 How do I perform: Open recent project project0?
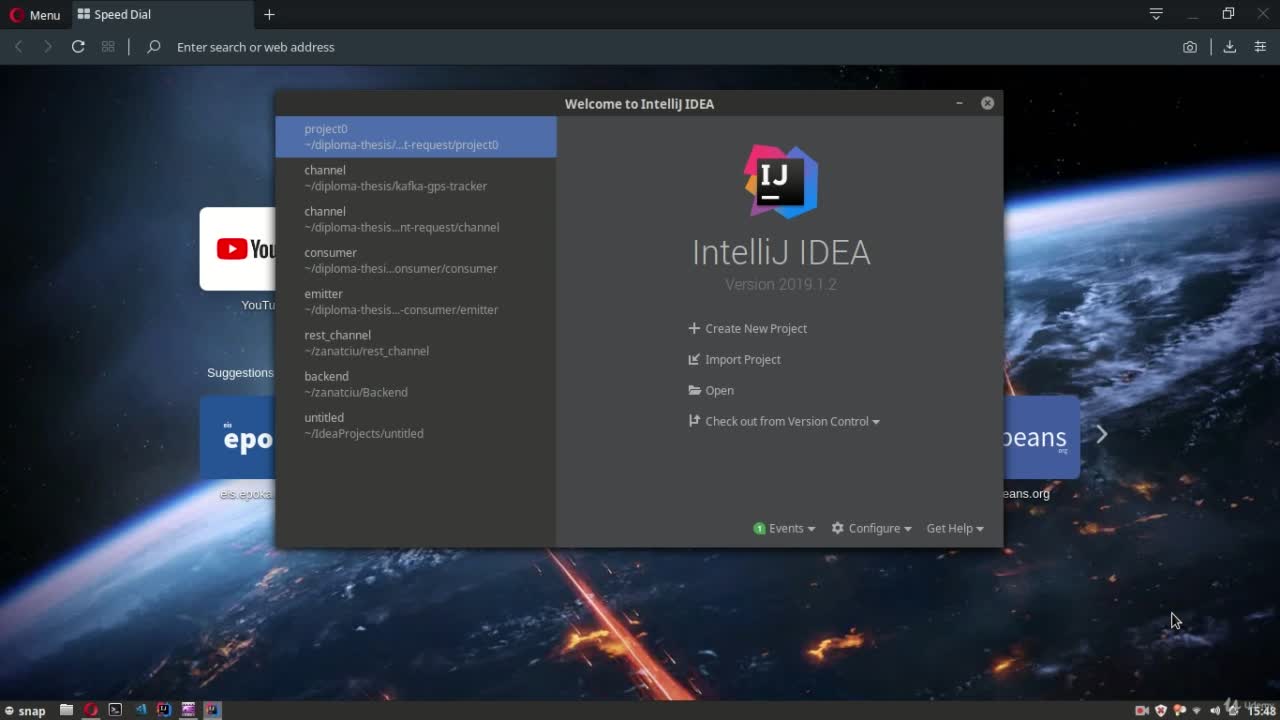(416, 137)
